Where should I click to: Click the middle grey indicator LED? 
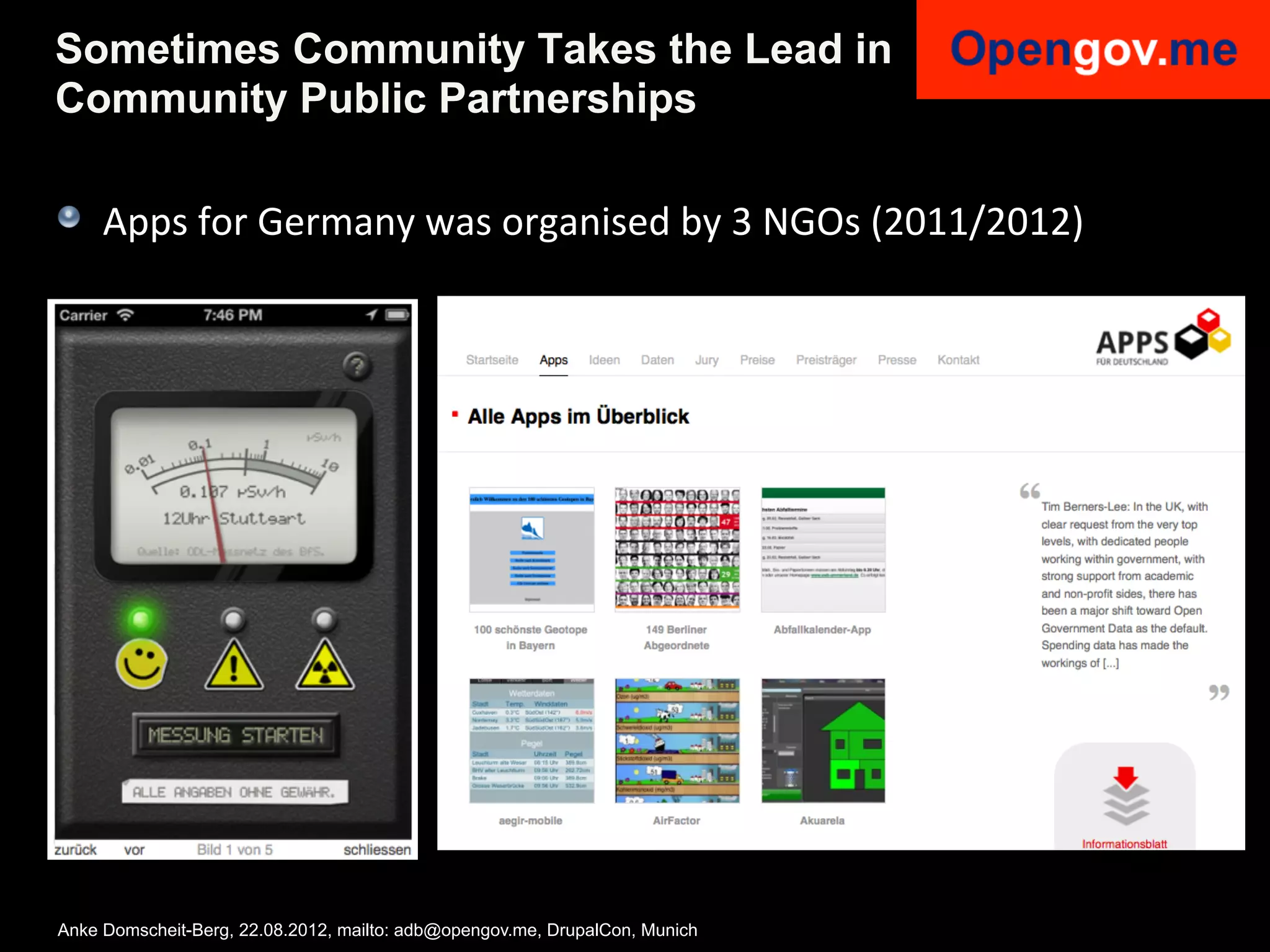[x=234, y=619]
